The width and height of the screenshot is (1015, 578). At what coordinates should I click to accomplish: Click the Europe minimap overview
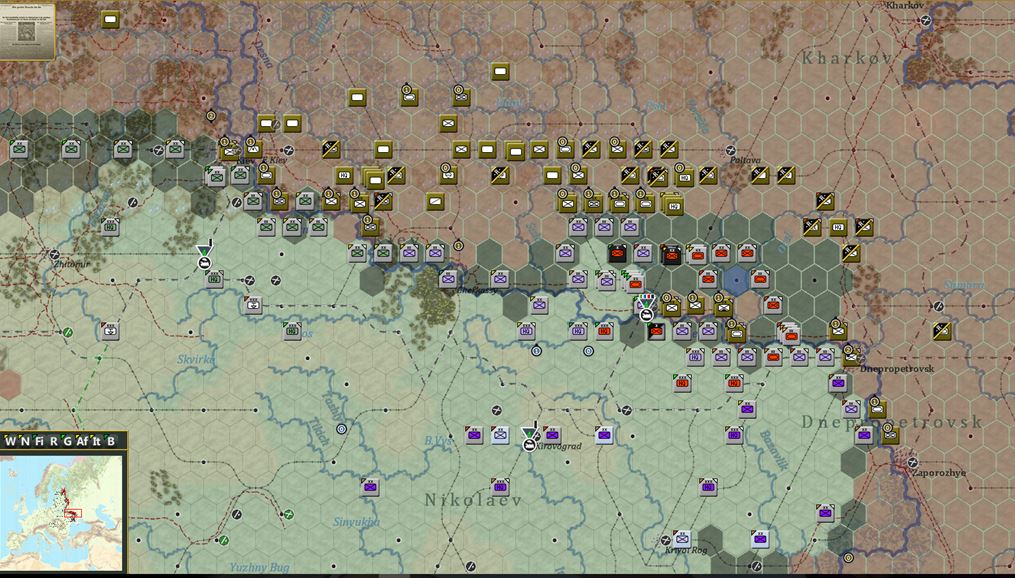[61, 512]
